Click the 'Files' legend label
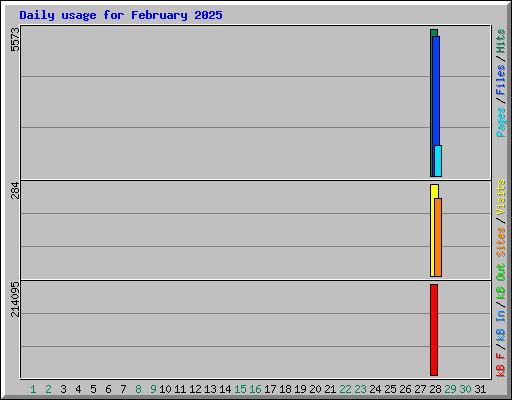 click(x=500, y=80)
